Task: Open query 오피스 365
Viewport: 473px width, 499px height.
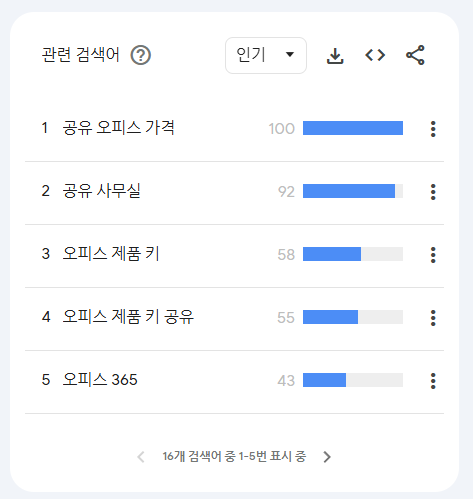Action: point(100,380)
